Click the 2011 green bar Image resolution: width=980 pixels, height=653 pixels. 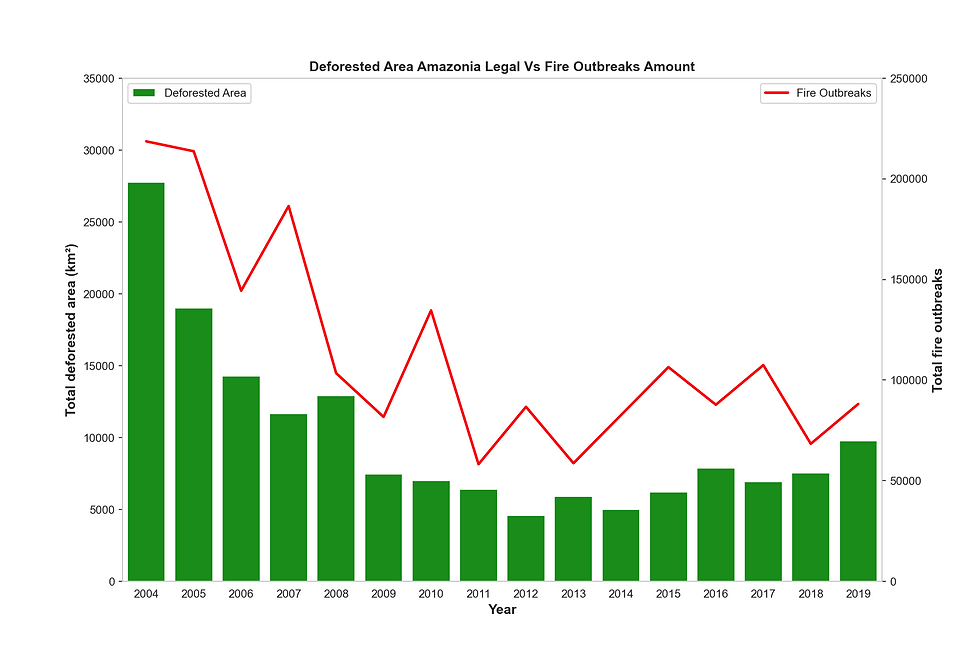[479, 536]
